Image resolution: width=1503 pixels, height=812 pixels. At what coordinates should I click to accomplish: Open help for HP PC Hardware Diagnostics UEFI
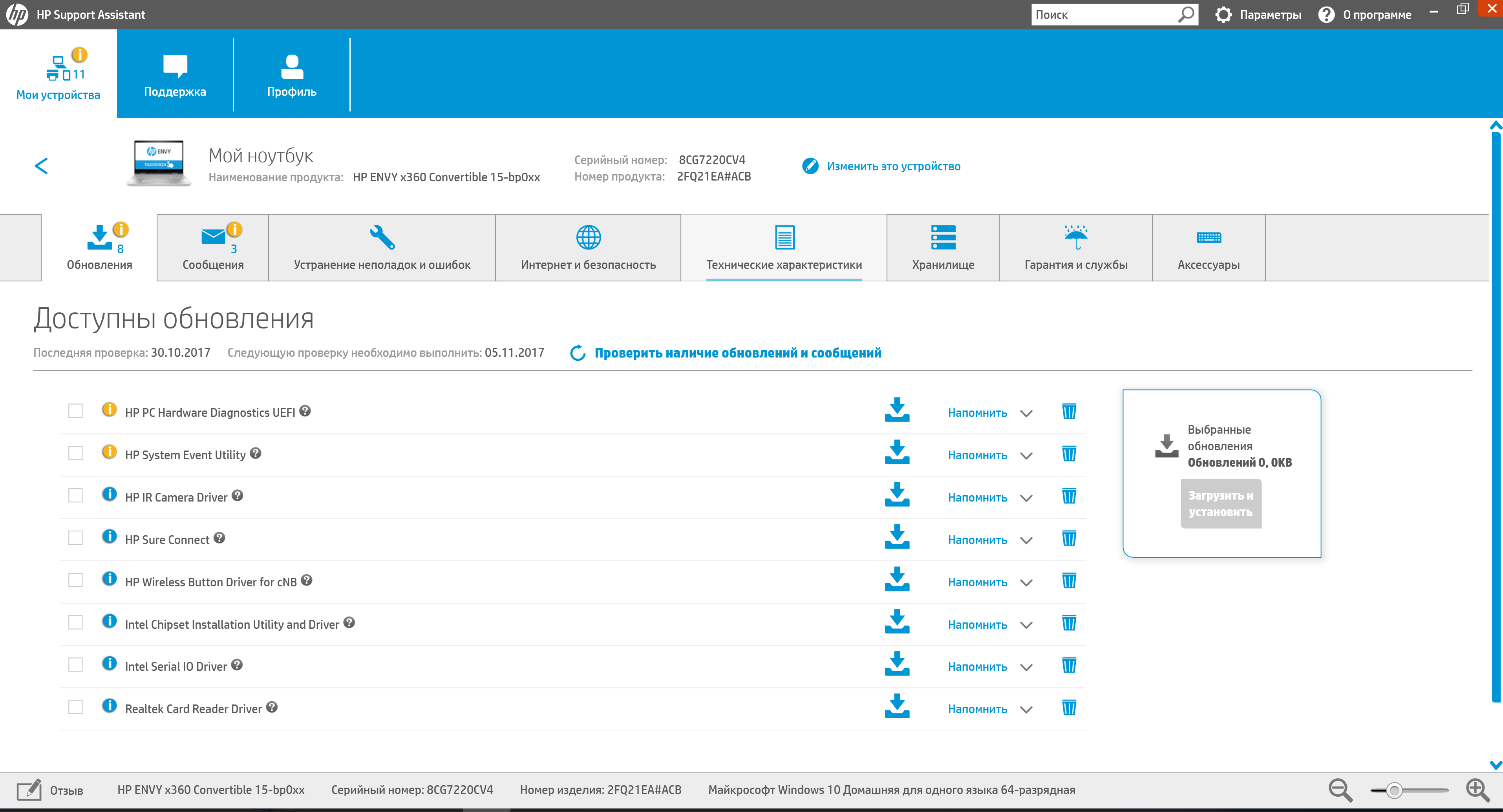point(305,411)
